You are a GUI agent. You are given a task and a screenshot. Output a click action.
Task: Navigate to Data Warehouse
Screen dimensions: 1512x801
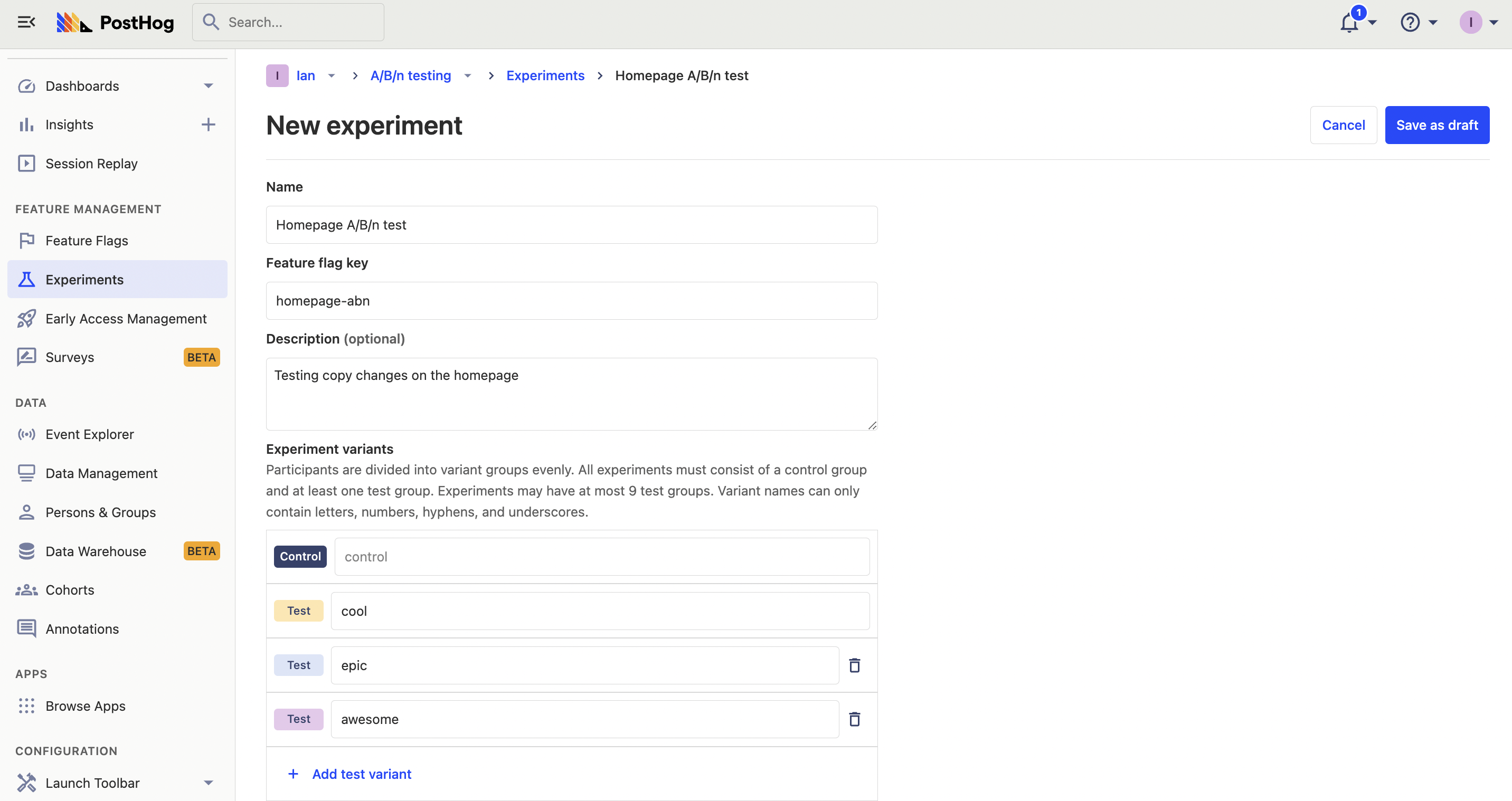(x=96, y=551)
